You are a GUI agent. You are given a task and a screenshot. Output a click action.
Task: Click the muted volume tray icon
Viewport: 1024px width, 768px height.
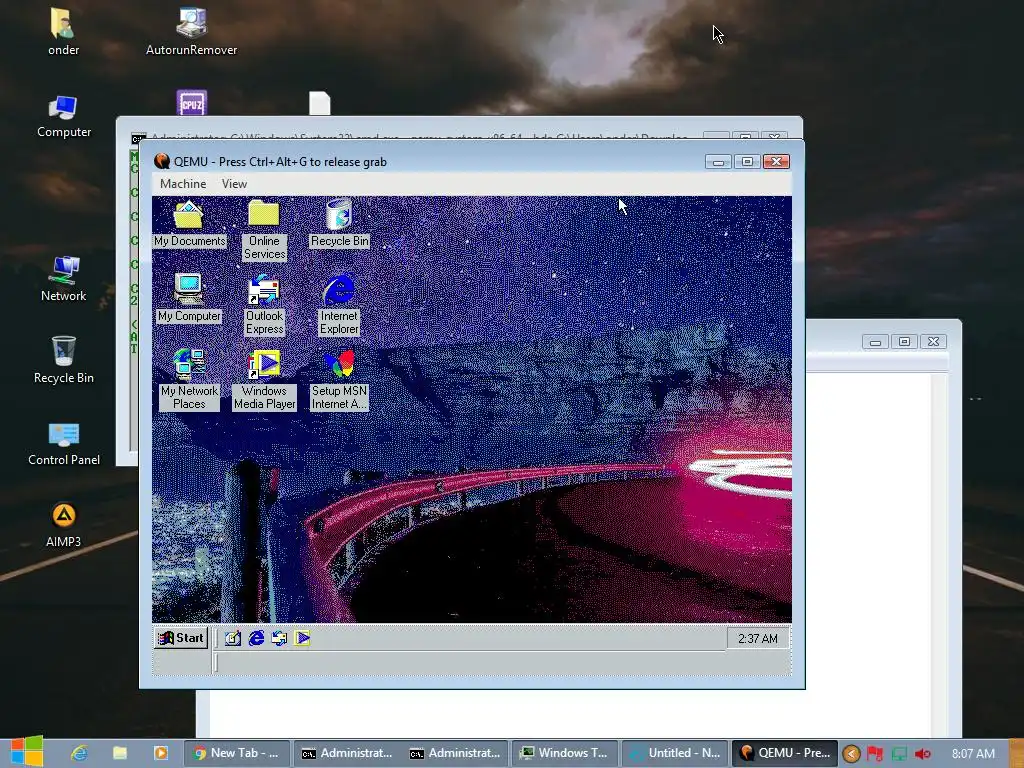click(923, 754)
